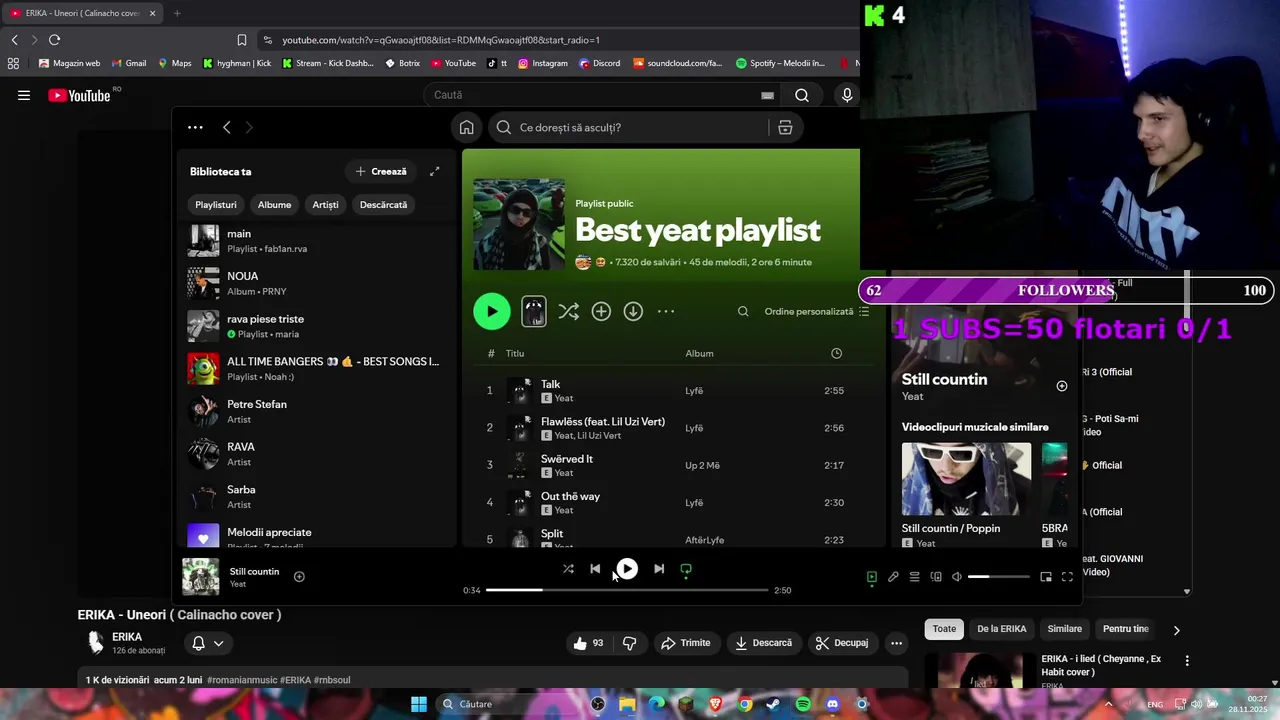Like the ERIKA video (93 likes)
Image resolution: width=1280 pixels, height=720 pixels.
click(x=588, y=643)
